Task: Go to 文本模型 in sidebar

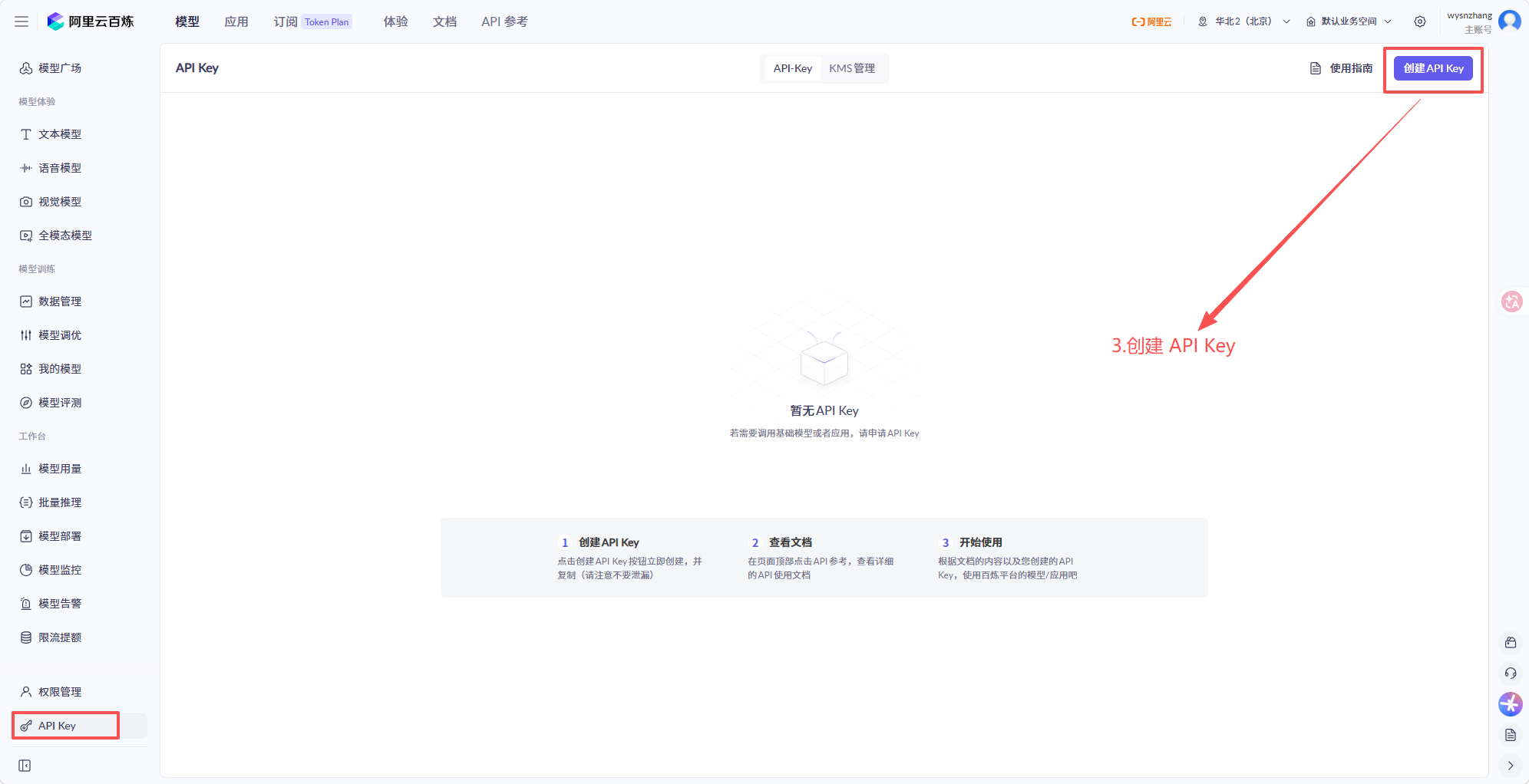Action: (80, 134)
